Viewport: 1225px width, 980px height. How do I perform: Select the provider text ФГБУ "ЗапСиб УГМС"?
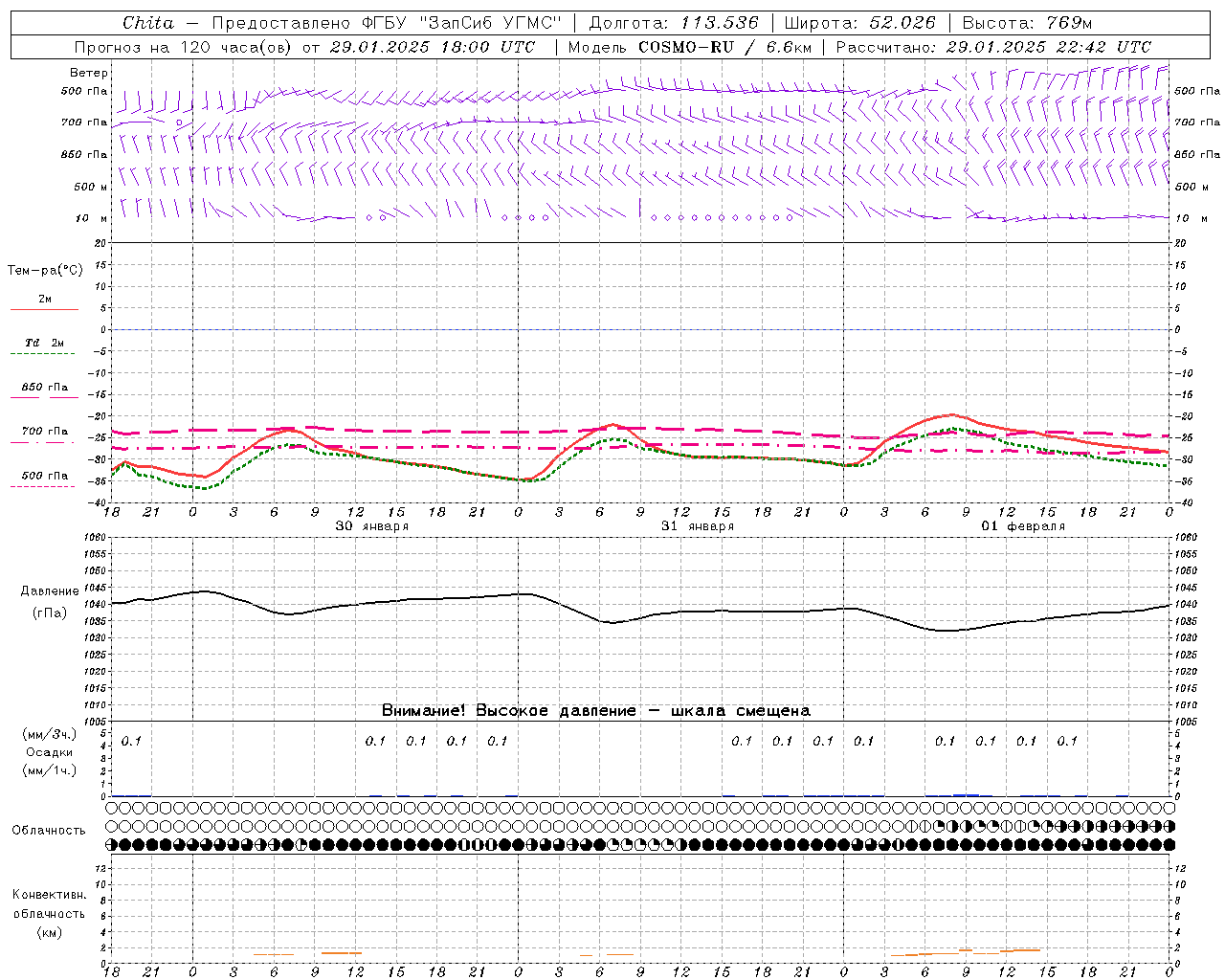coord(461,23)
